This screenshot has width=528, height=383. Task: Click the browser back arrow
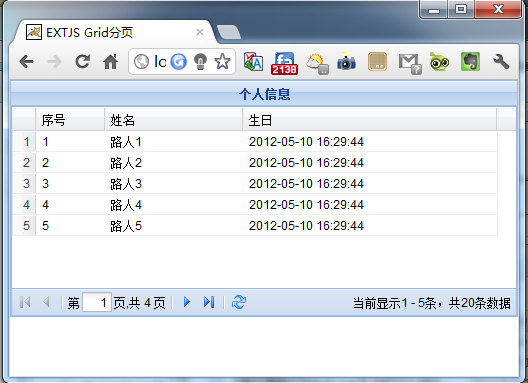coord(27,62)
